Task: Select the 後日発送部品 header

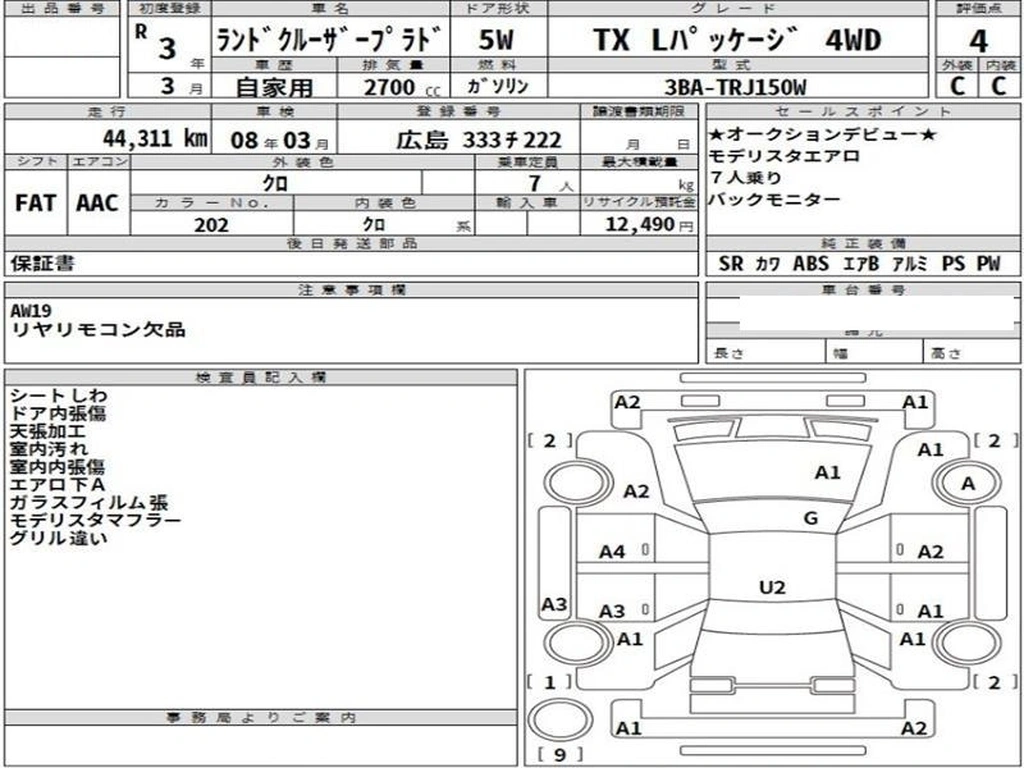Action: [x=351, y=244]
